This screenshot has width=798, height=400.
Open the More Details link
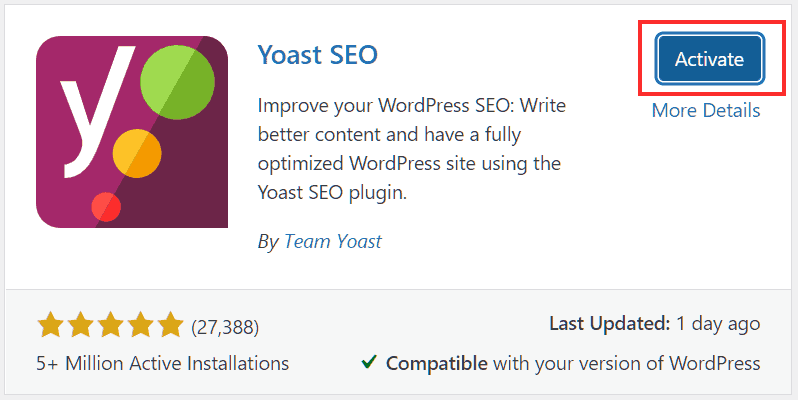point(706,110)
